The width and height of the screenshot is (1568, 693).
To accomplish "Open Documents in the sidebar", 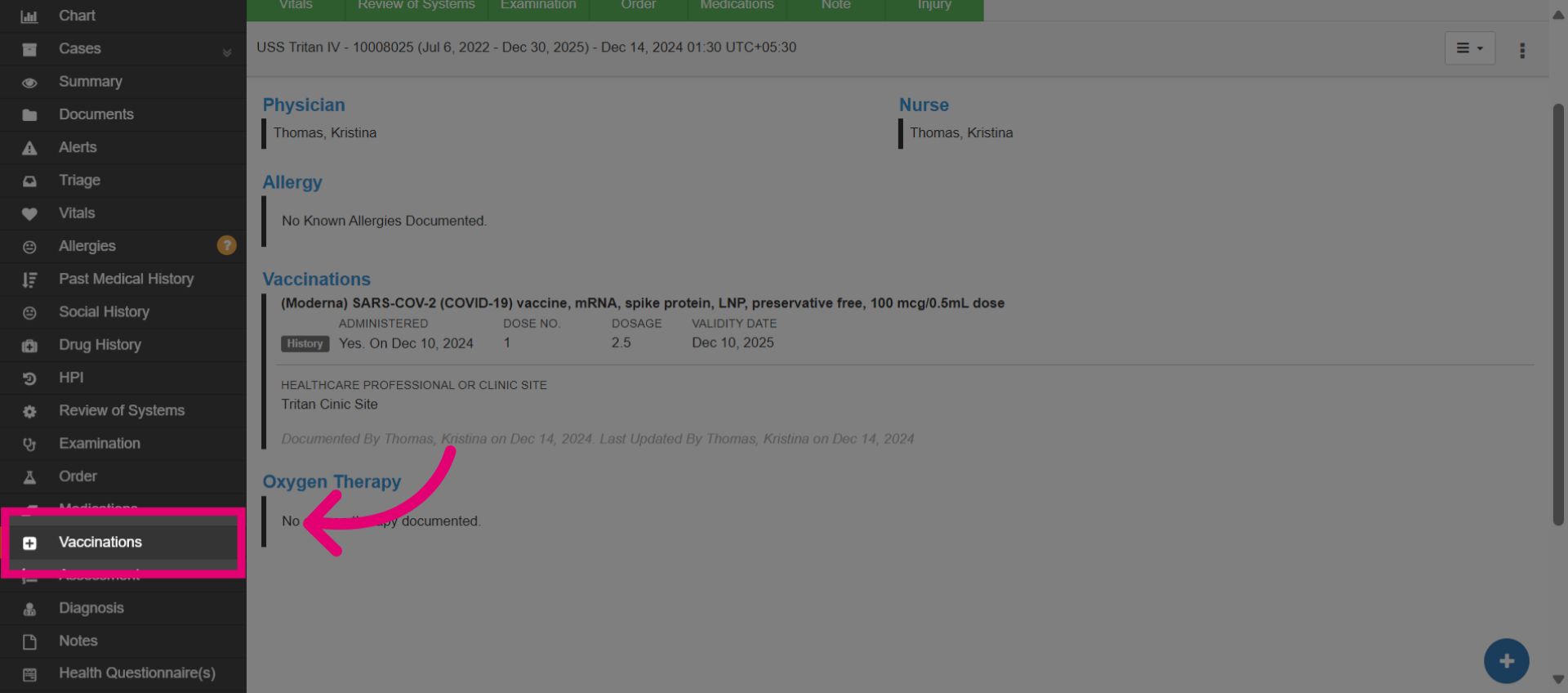I will 122,114.
